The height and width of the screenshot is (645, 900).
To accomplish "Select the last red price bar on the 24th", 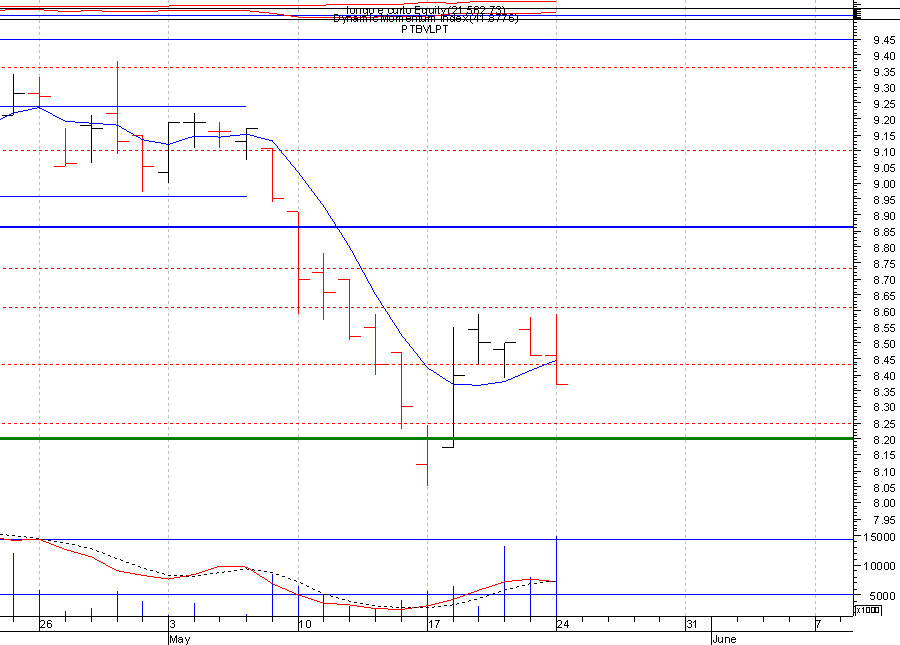I will [x=556, y=349].
